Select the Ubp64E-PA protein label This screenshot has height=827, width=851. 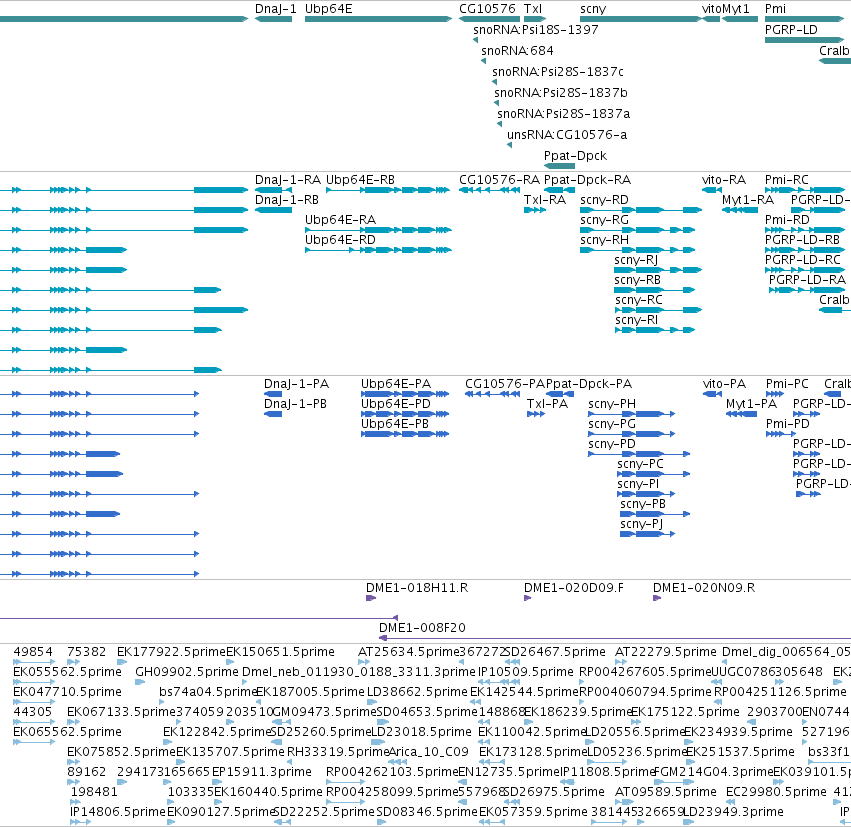point(396,384)
